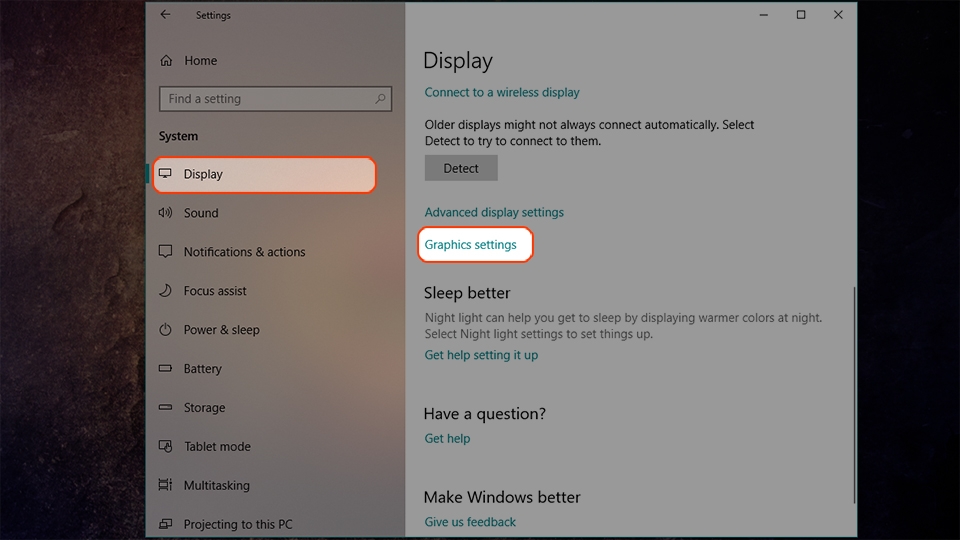This screenshot has height=540, width=960.
Task: Open Advanced display settings link
Action: (494, 212)
